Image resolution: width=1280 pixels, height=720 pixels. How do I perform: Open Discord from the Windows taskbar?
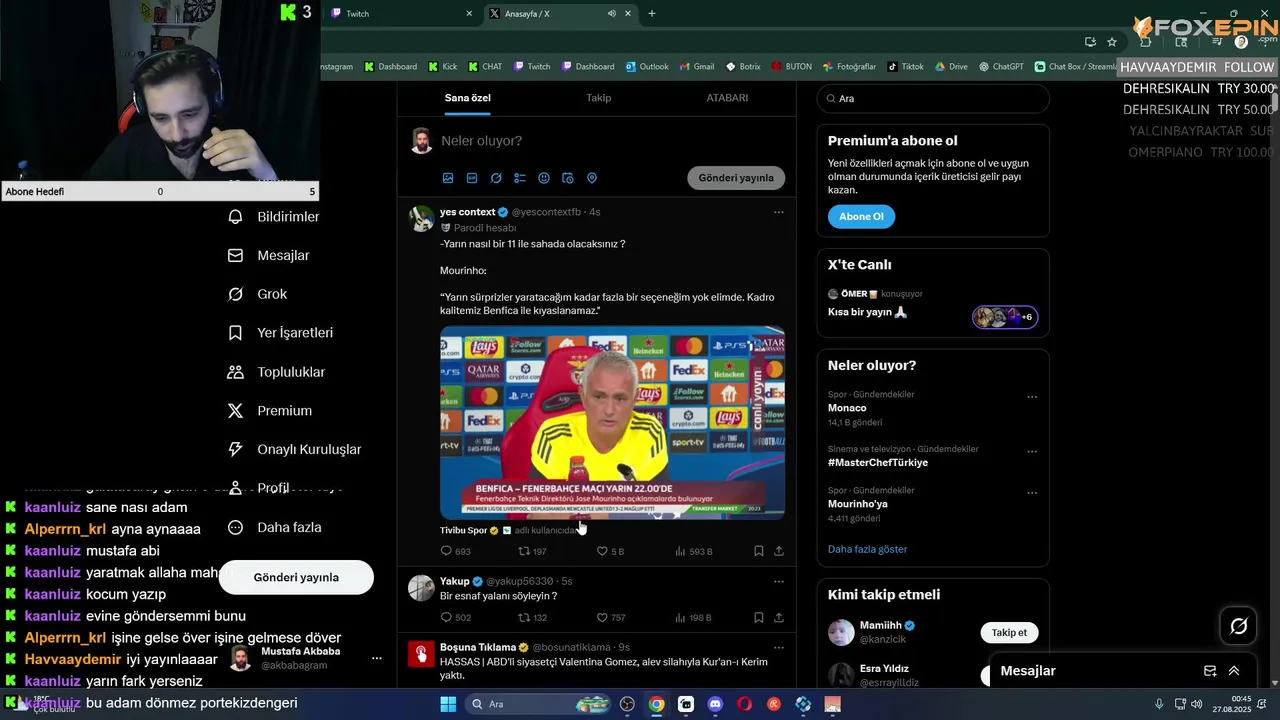coord(714,704)
